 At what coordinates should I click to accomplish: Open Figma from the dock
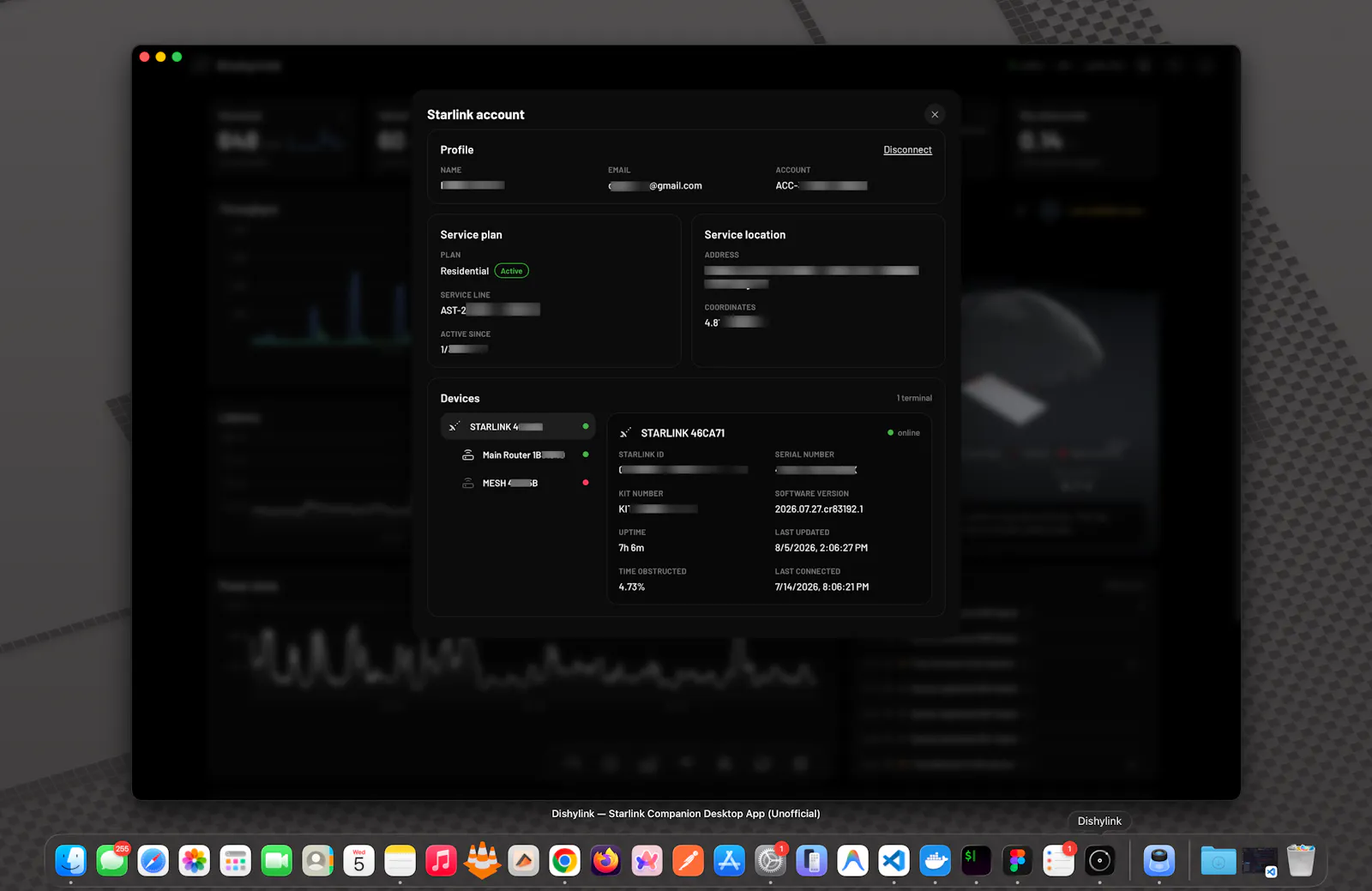[1017, 860]
